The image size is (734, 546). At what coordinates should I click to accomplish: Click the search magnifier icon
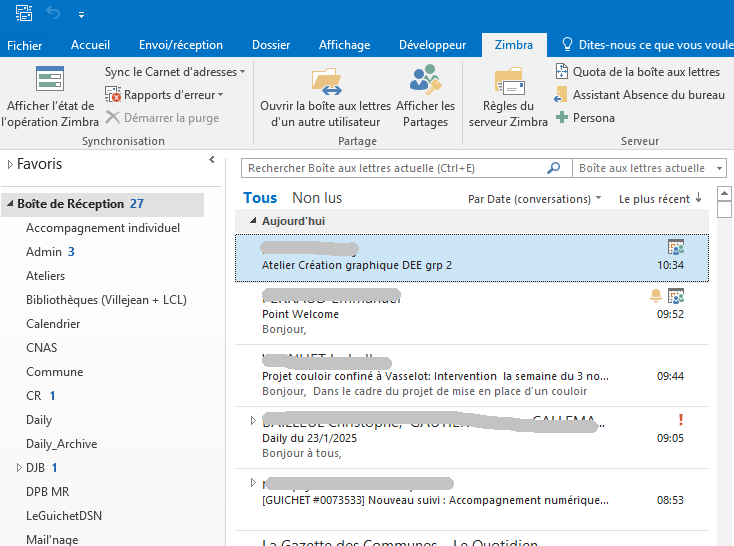pos(553,168)
